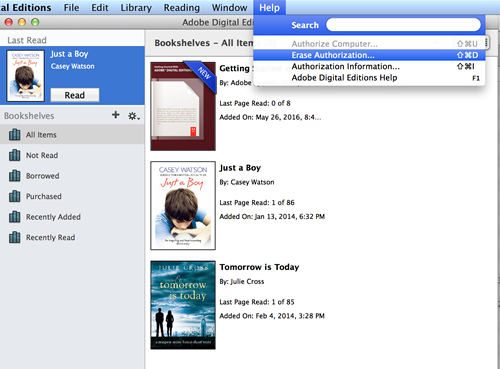Select the Purchased bookshelf label
This screenshot has height=369, width=500.
click(44, 196)
